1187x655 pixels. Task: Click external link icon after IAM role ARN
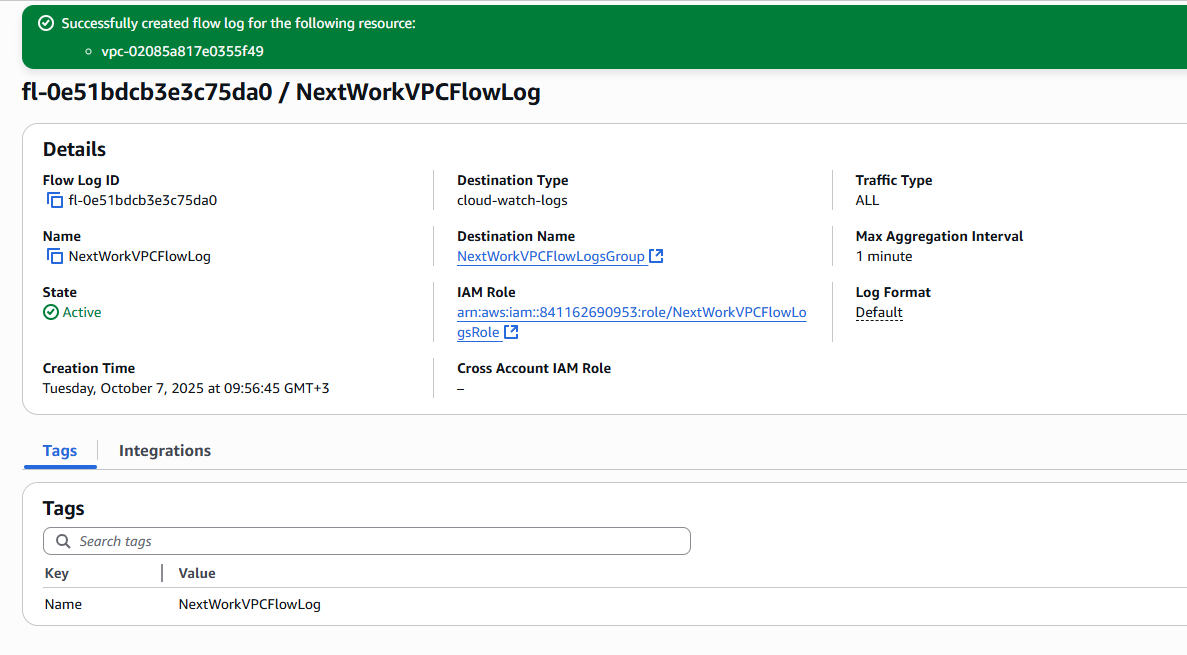pos(511,333)
